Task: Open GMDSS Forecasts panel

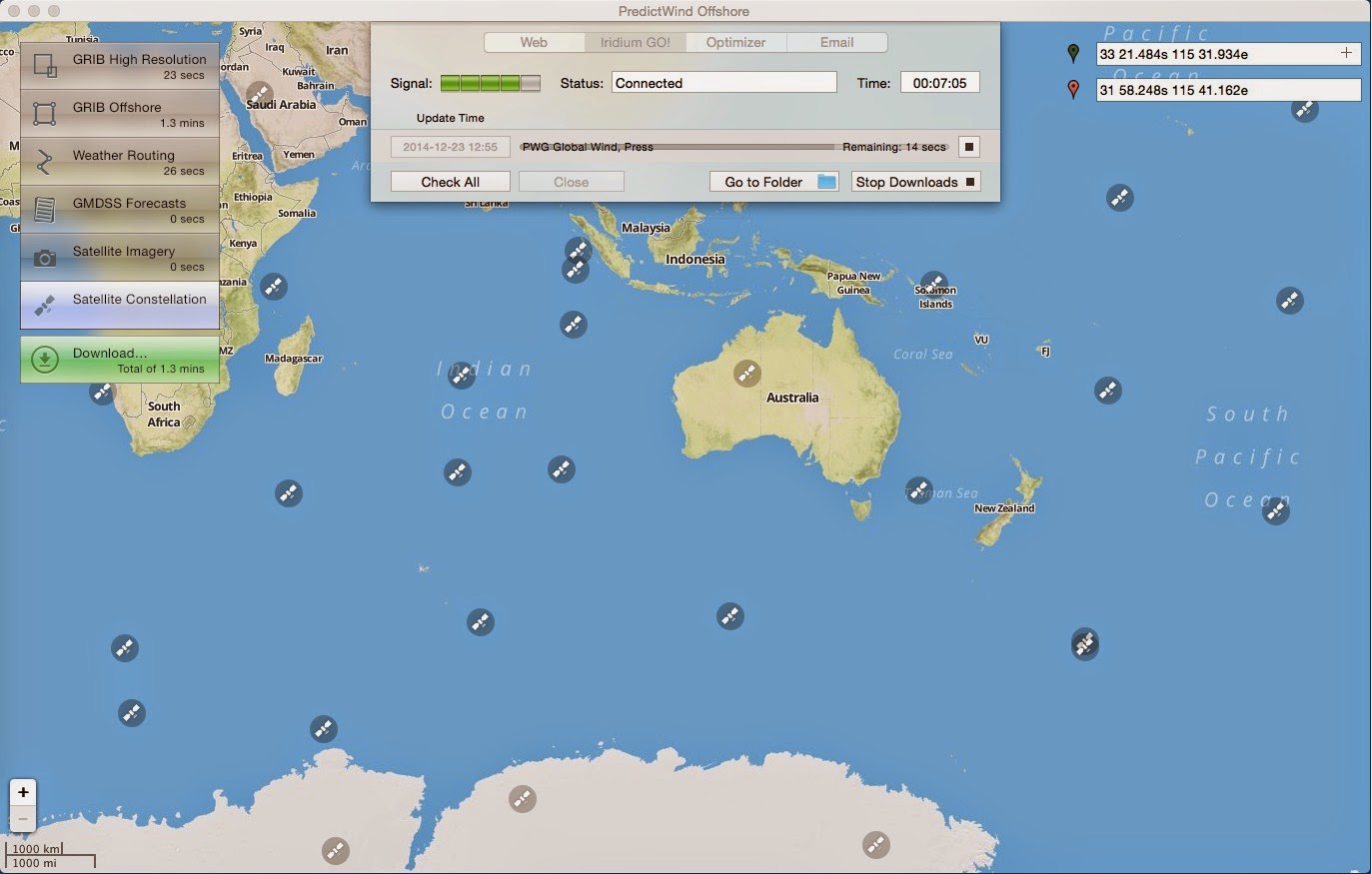Action: tap(120, 210)
